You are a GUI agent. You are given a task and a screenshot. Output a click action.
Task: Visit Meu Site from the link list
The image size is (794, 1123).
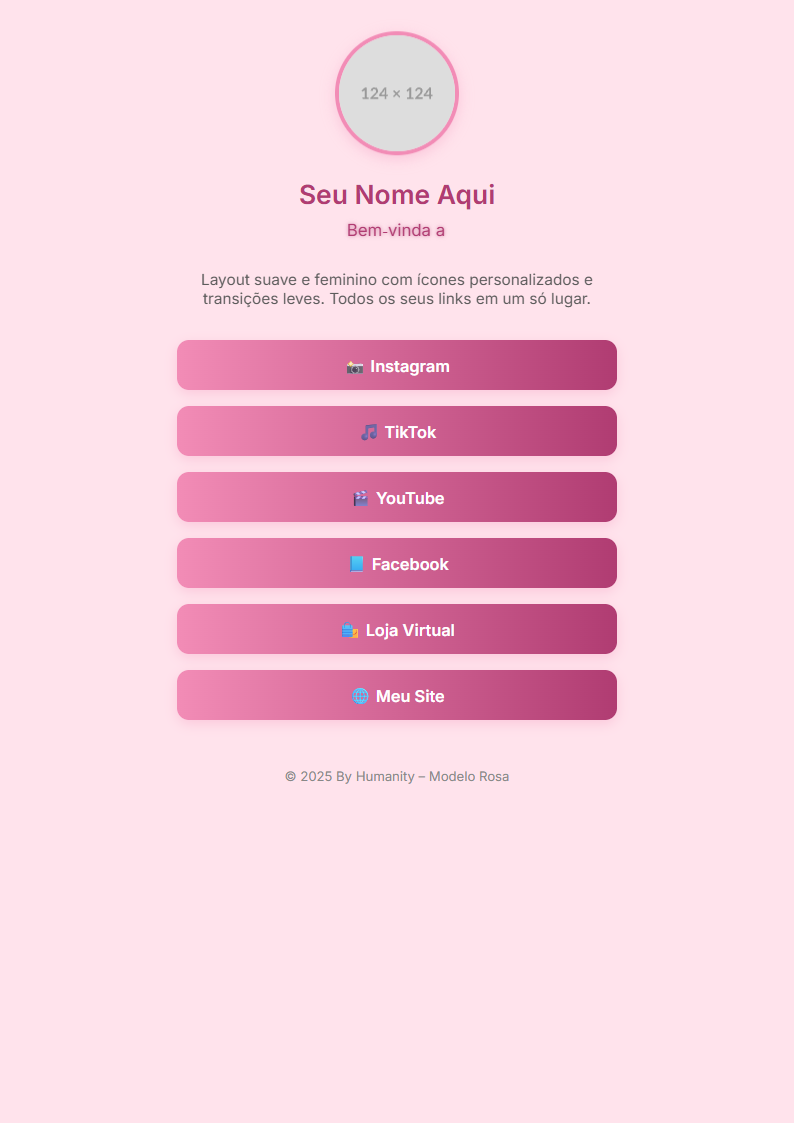coord(397,695)
